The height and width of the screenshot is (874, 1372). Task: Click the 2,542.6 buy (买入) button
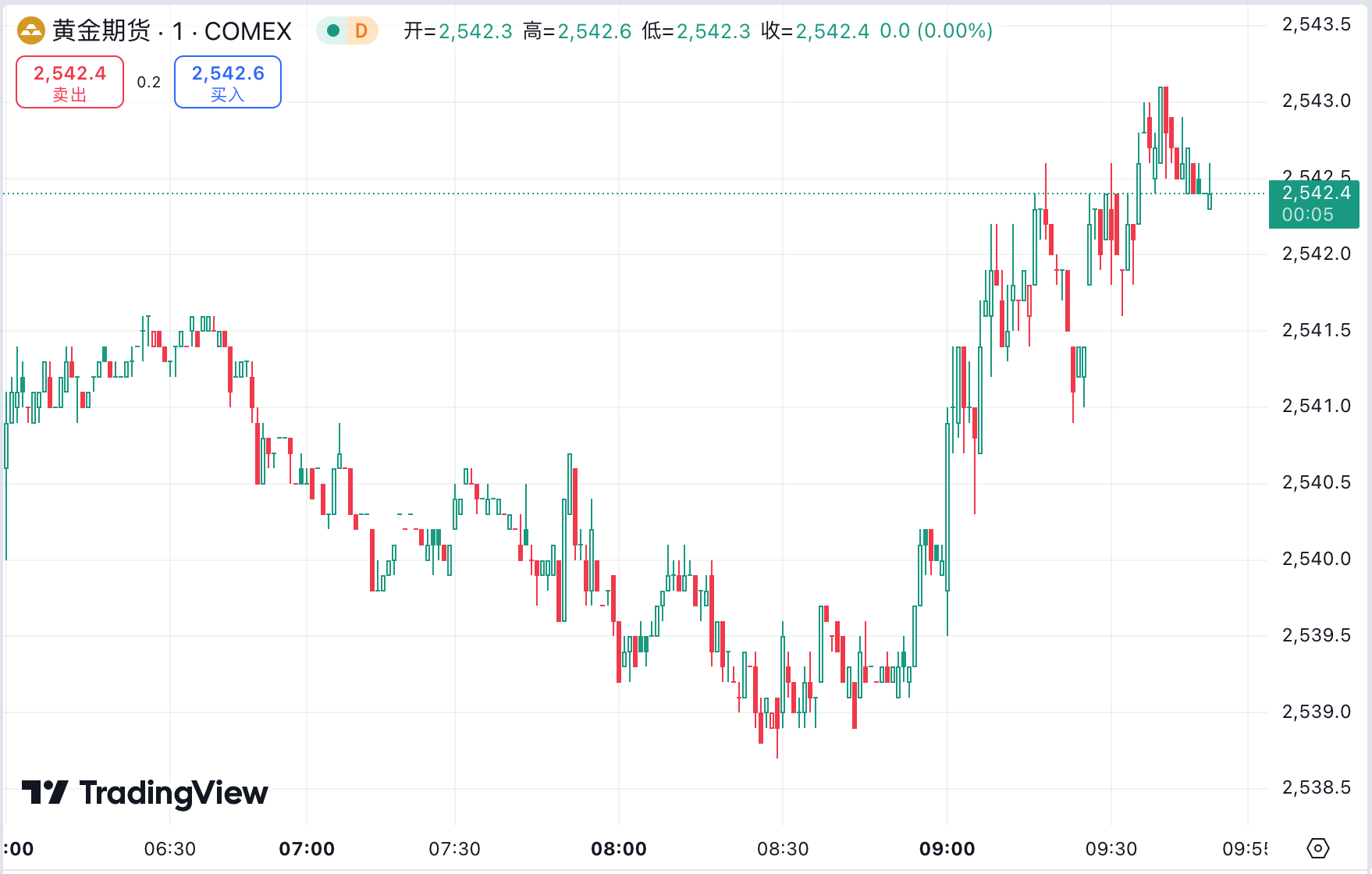[x=228, y=82]
